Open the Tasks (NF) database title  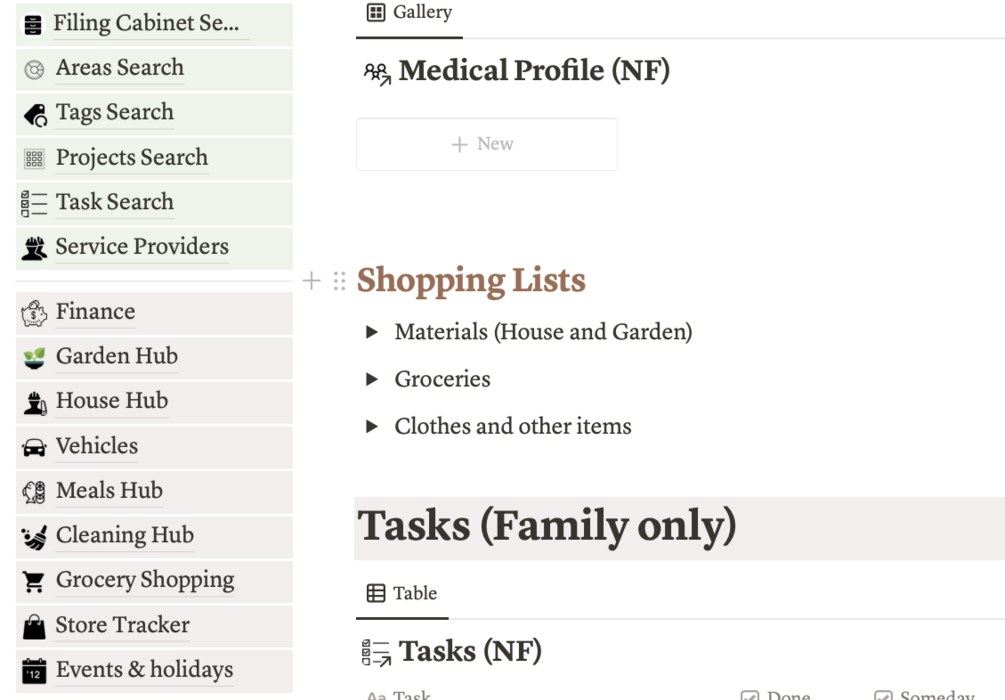[470, 652]
